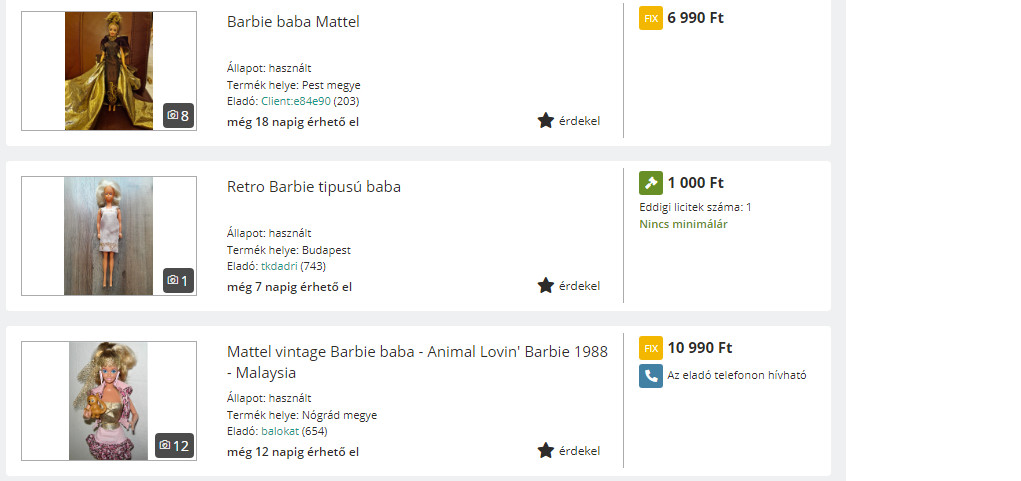Toggle the érdekel star on the Animal Lovin' Barbie listing
Image resolution: width=1021 pixels, height=481 pixels.
pyautogui.click(x=546, y=451)
